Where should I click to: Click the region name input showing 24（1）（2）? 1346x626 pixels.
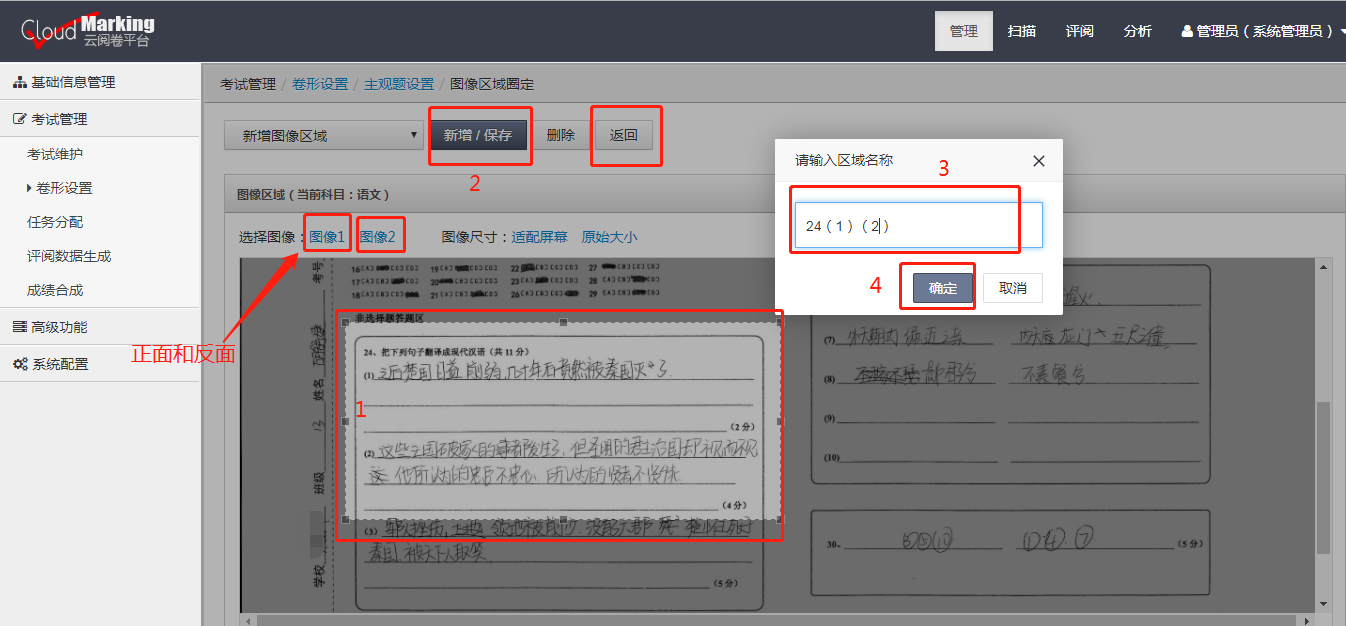point(905,225)
